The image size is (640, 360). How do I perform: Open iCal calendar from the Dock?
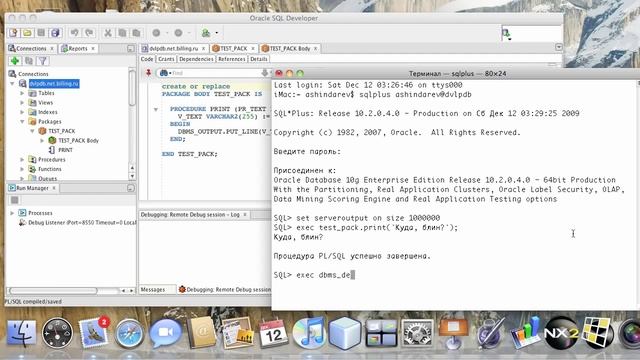point(273,333)
